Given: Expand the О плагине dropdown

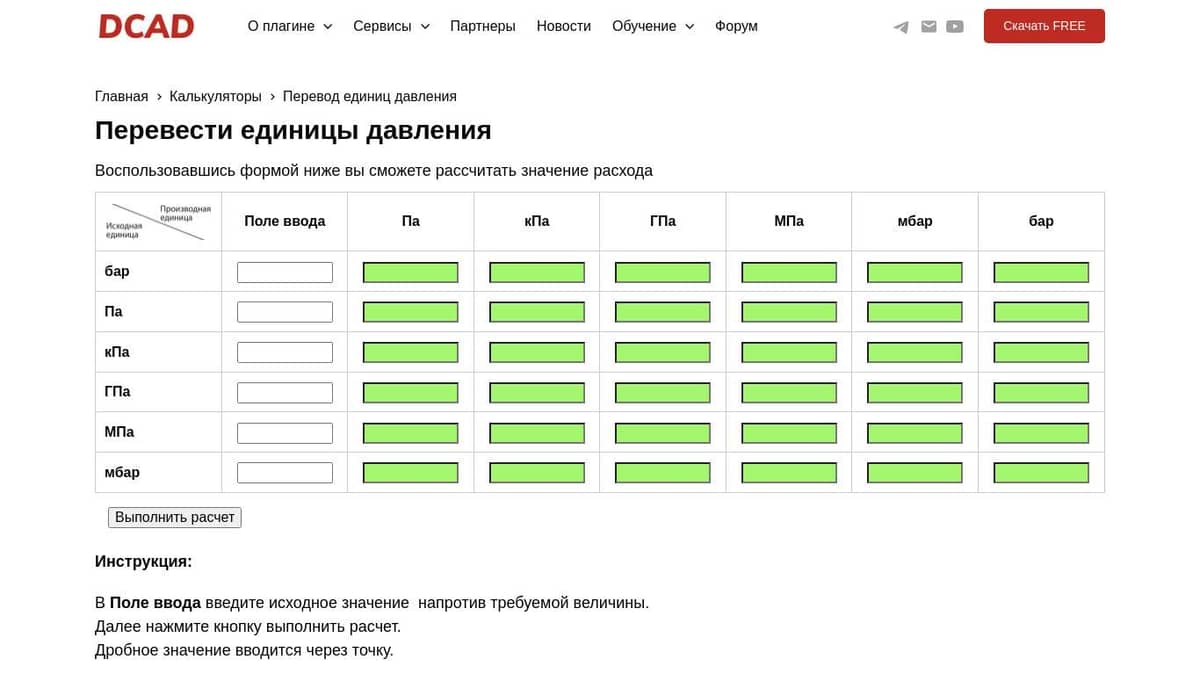Looking at the screenshot, I should [x=290, y=26].
